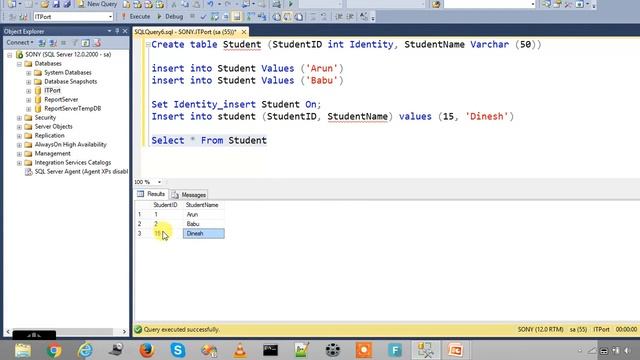Click the Parse checkmark icon
Image resolution: width=640 pixels, height=360 pixels.
click(203, 17)
